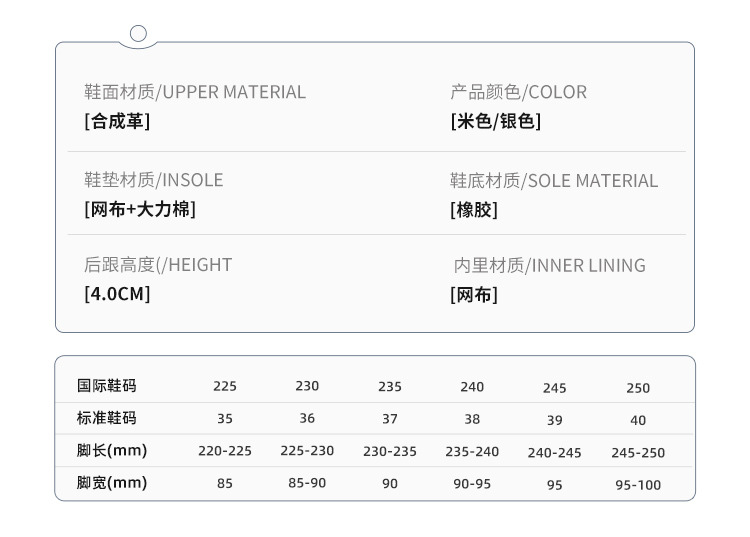Click the 标准鞋码 row header
This screenshot has width=750, height=537.
coord(107,418)
